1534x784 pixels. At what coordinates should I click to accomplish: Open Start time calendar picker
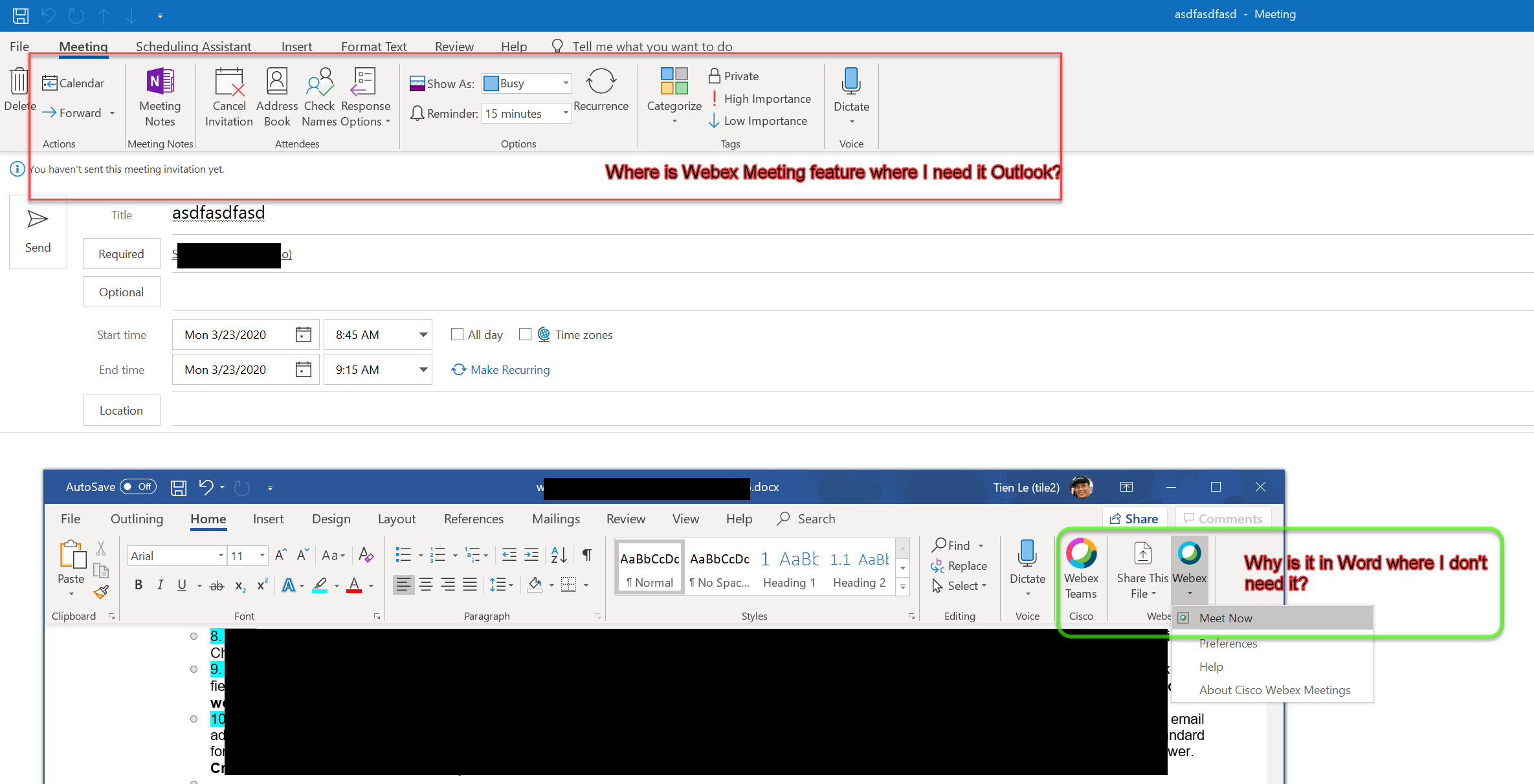(304, 334)
